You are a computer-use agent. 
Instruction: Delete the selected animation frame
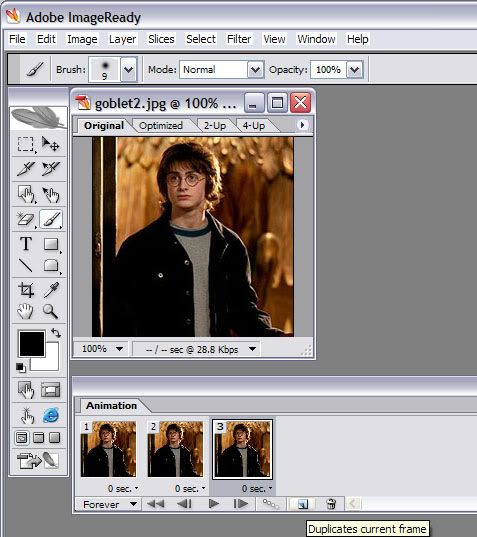click(331, 504)
